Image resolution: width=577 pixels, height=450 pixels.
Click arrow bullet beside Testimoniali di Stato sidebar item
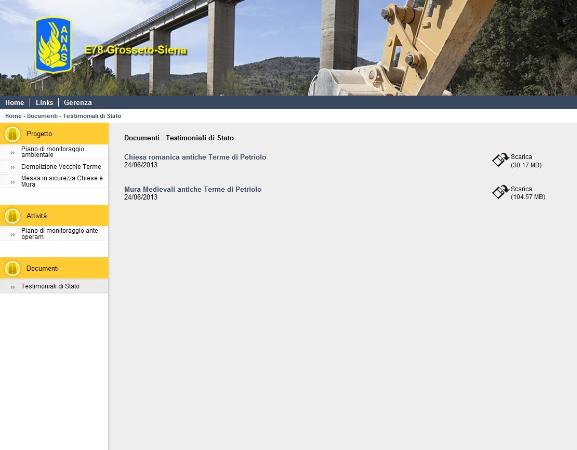click(x=13, y=287)
